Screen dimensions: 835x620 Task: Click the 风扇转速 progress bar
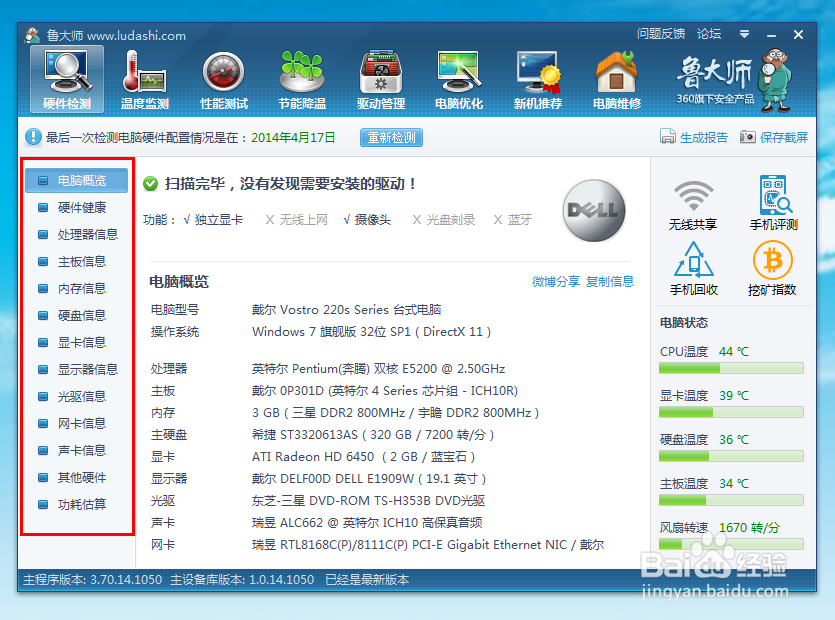[x=731, y=544]
